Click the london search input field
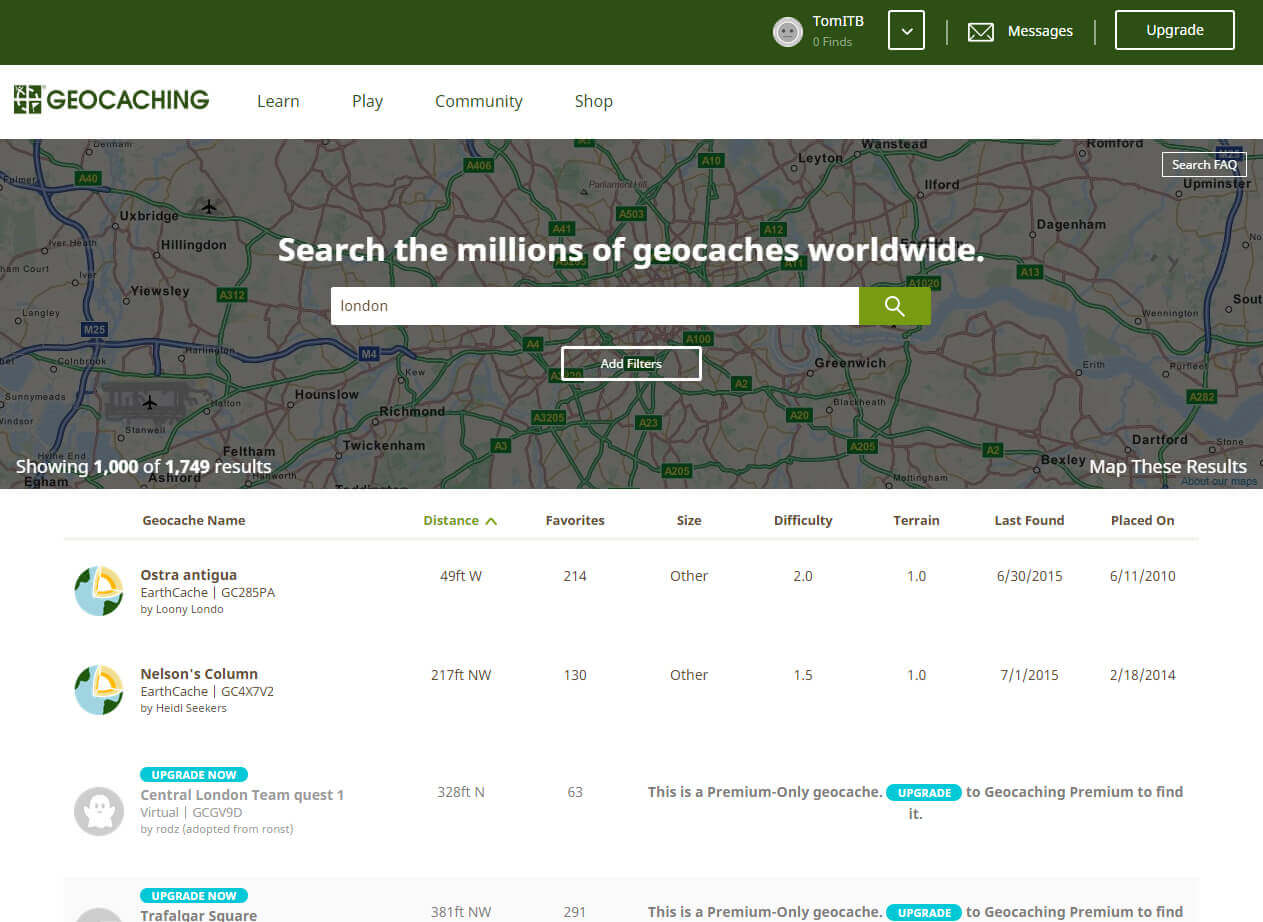 pos(595,306)
